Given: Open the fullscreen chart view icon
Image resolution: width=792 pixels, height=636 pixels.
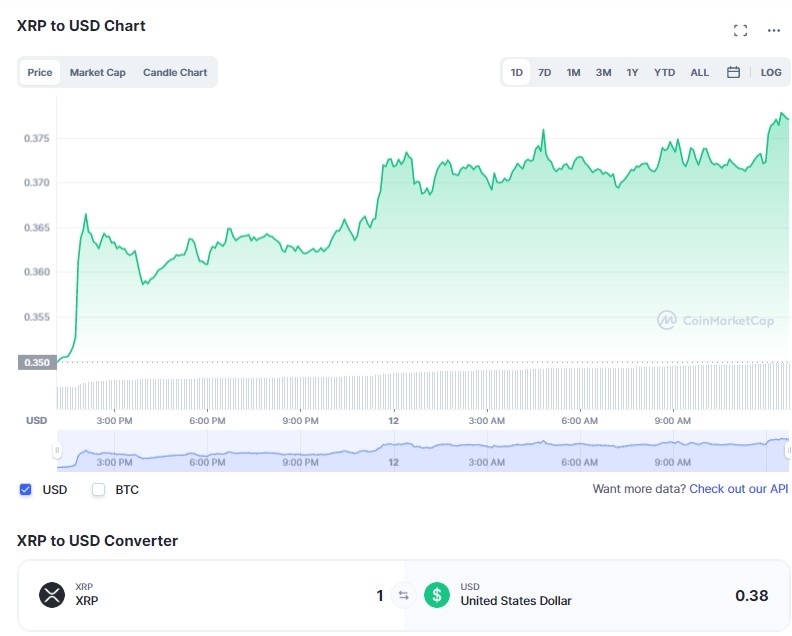Looking at the screenshot, I should click(740, 30).
